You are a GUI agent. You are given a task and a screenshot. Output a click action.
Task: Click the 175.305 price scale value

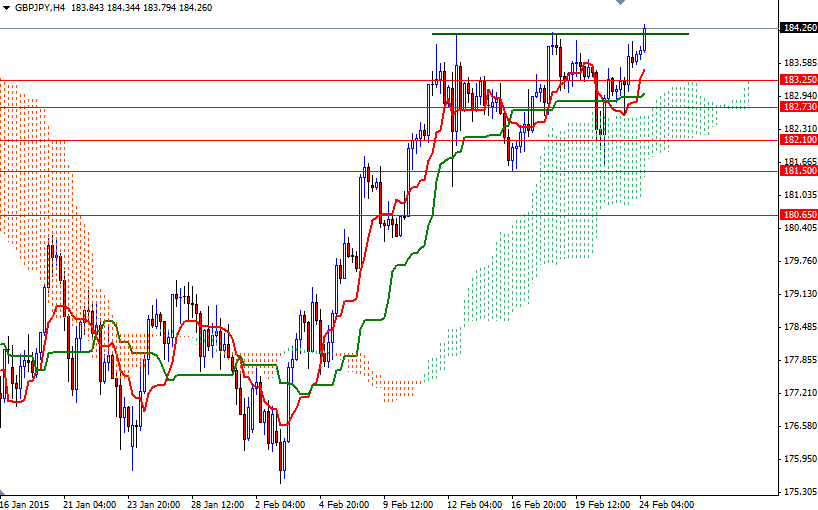[800, 492]
